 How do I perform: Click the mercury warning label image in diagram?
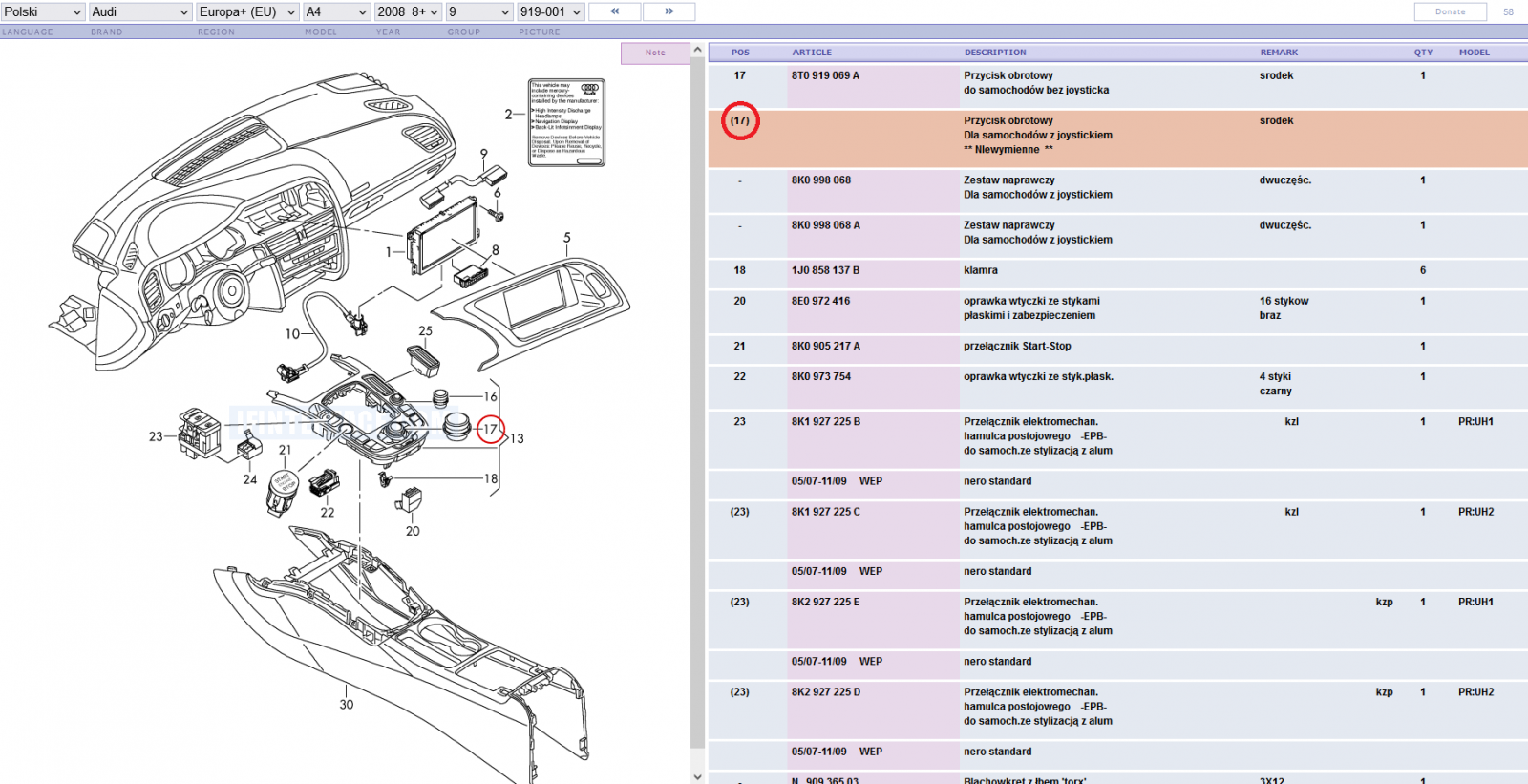click(x=566, y=122)
